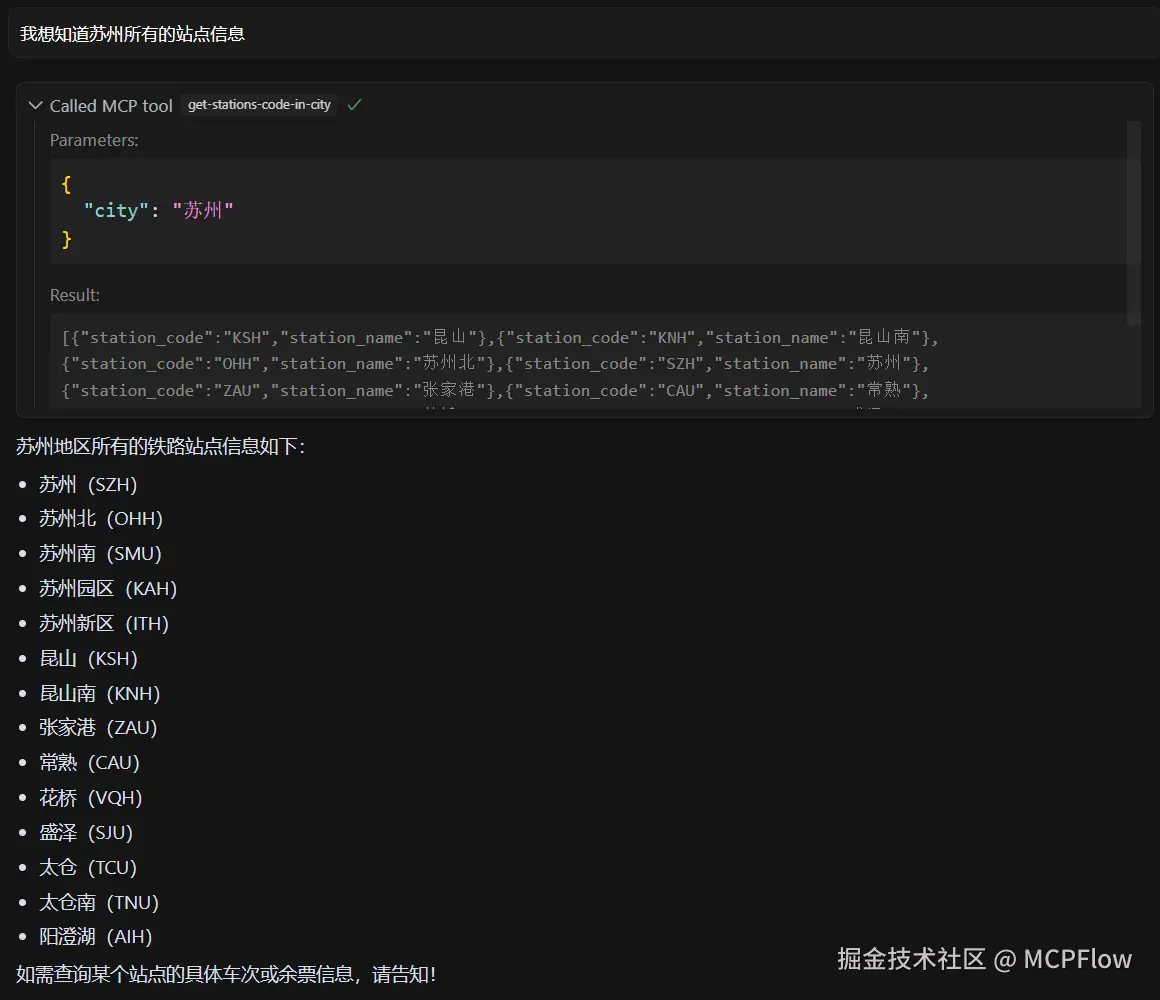Screen dimensions: 1160x1000
Task: Collapse the Called MCP tool section
Action: (x=35, y=105)
